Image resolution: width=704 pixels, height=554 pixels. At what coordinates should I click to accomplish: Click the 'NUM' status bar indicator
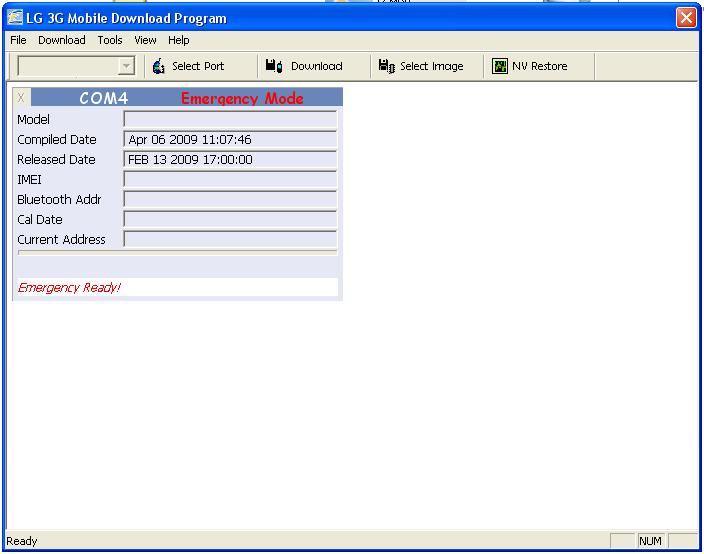[x=650, y=541]
